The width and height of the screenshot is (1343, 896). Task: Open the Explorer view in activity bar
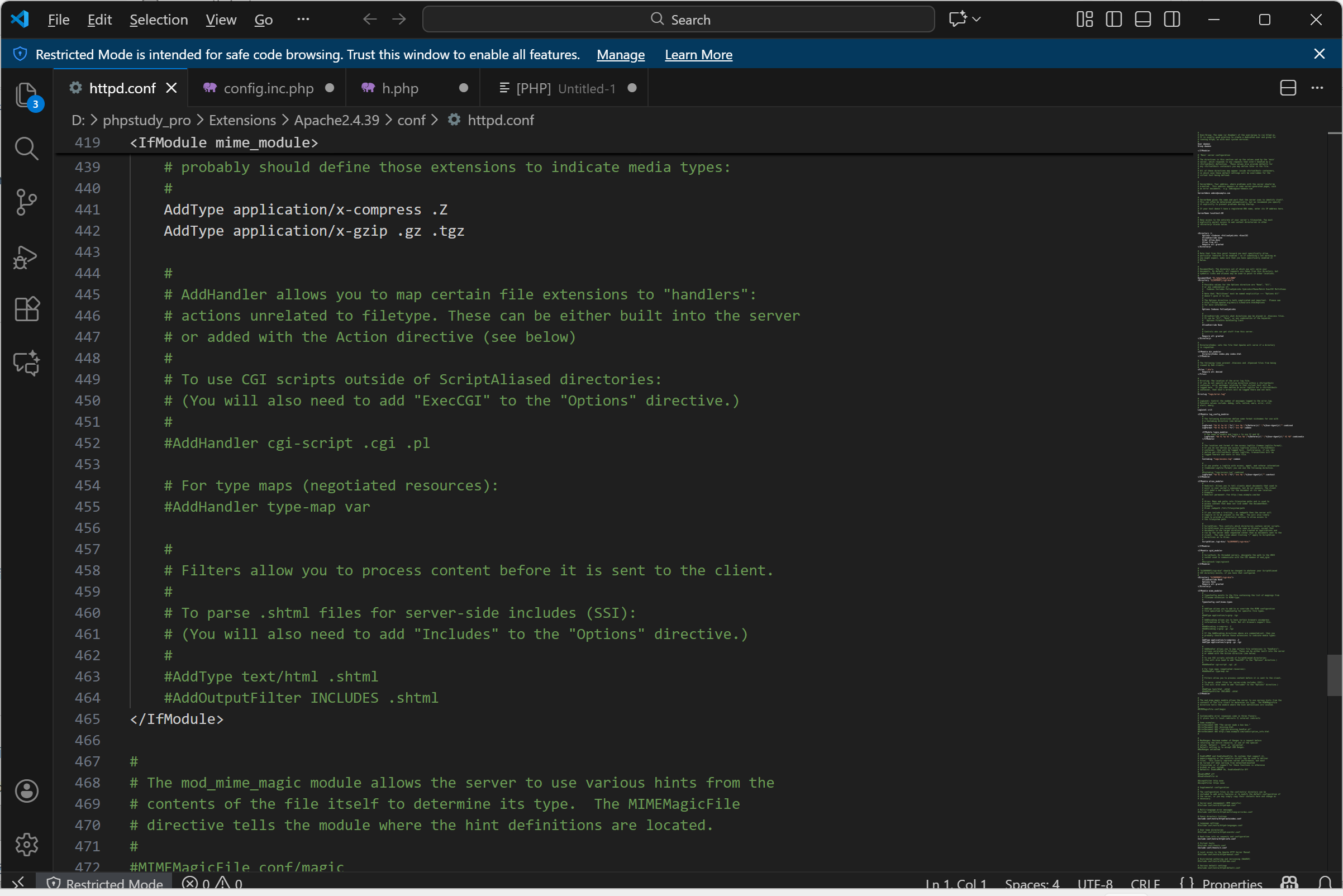click(x=26, y=95)
